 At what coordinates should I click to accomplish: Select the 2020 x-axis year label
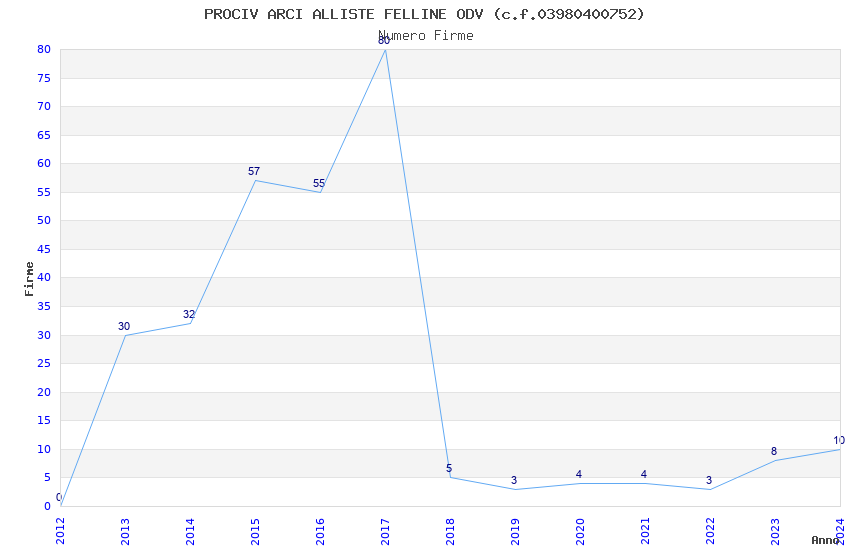tap(581, 531)
